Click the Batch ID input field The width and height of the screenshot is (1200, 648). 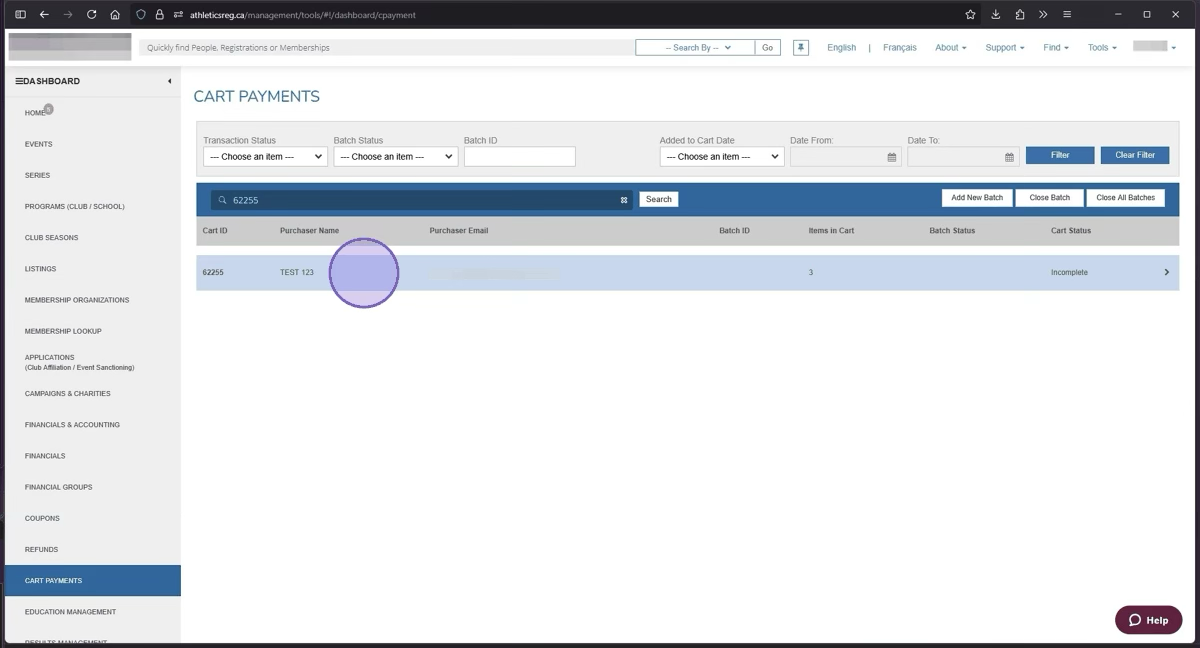pyautogui.click(x=519, y=157)
